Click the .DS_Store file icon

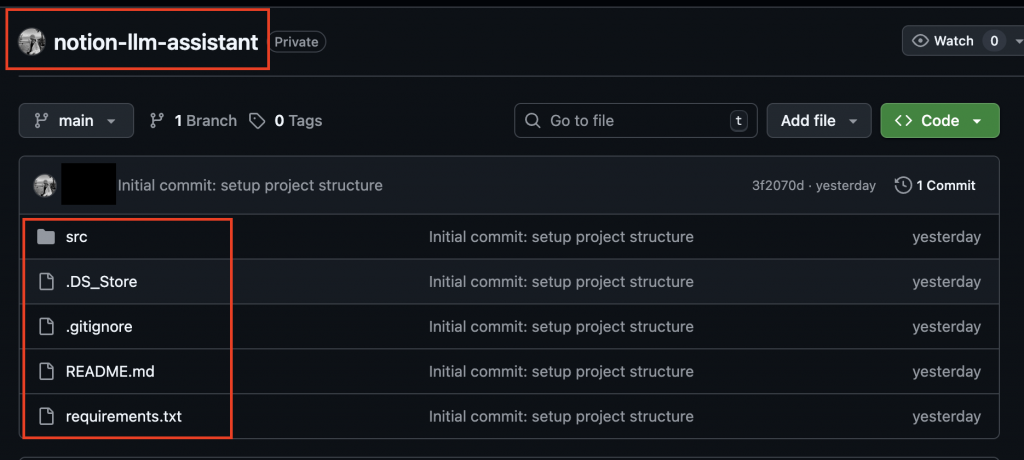point(45,282)
